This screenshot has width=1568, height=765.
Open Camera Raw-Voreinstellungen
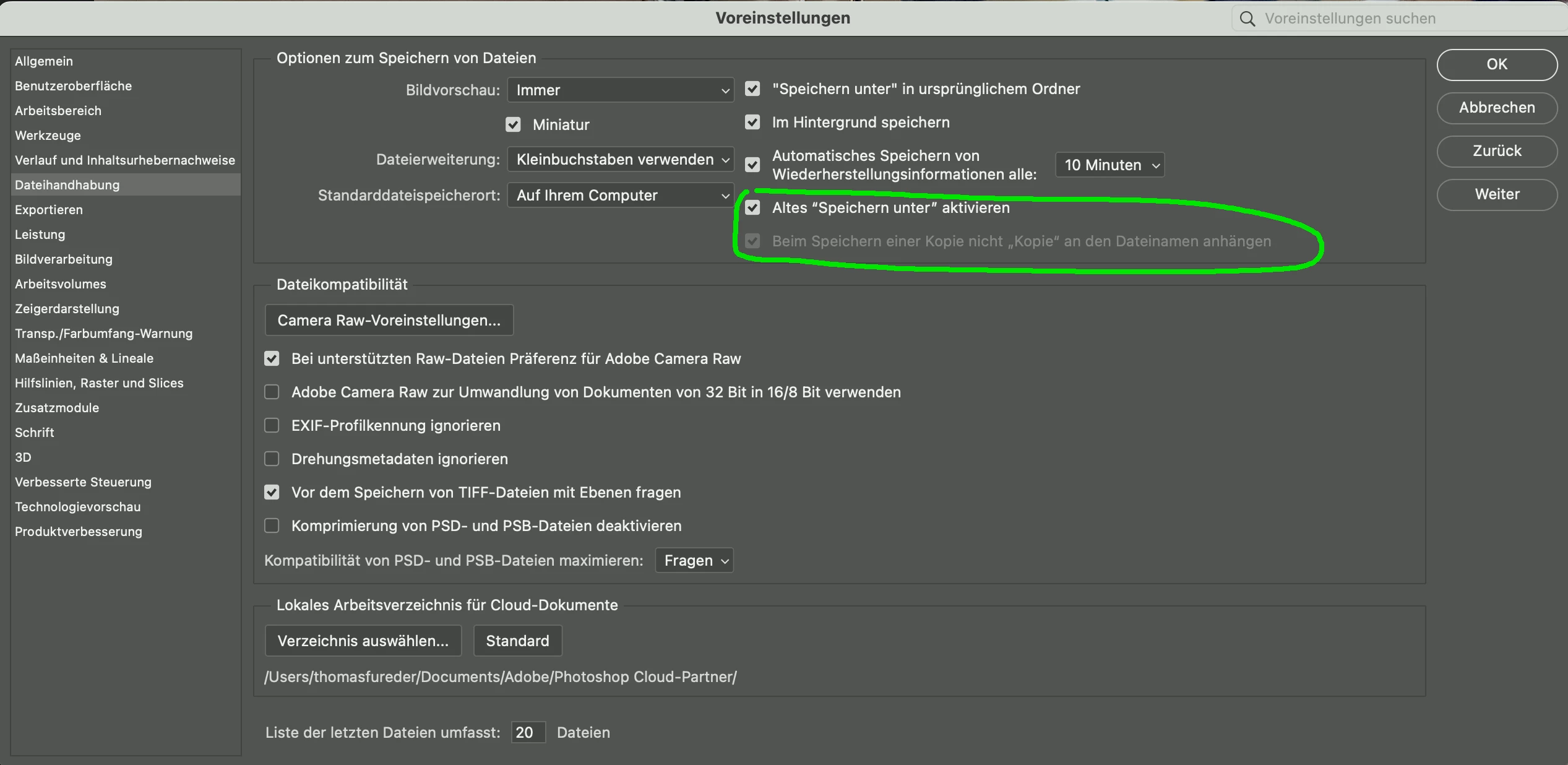click(389, 321)
